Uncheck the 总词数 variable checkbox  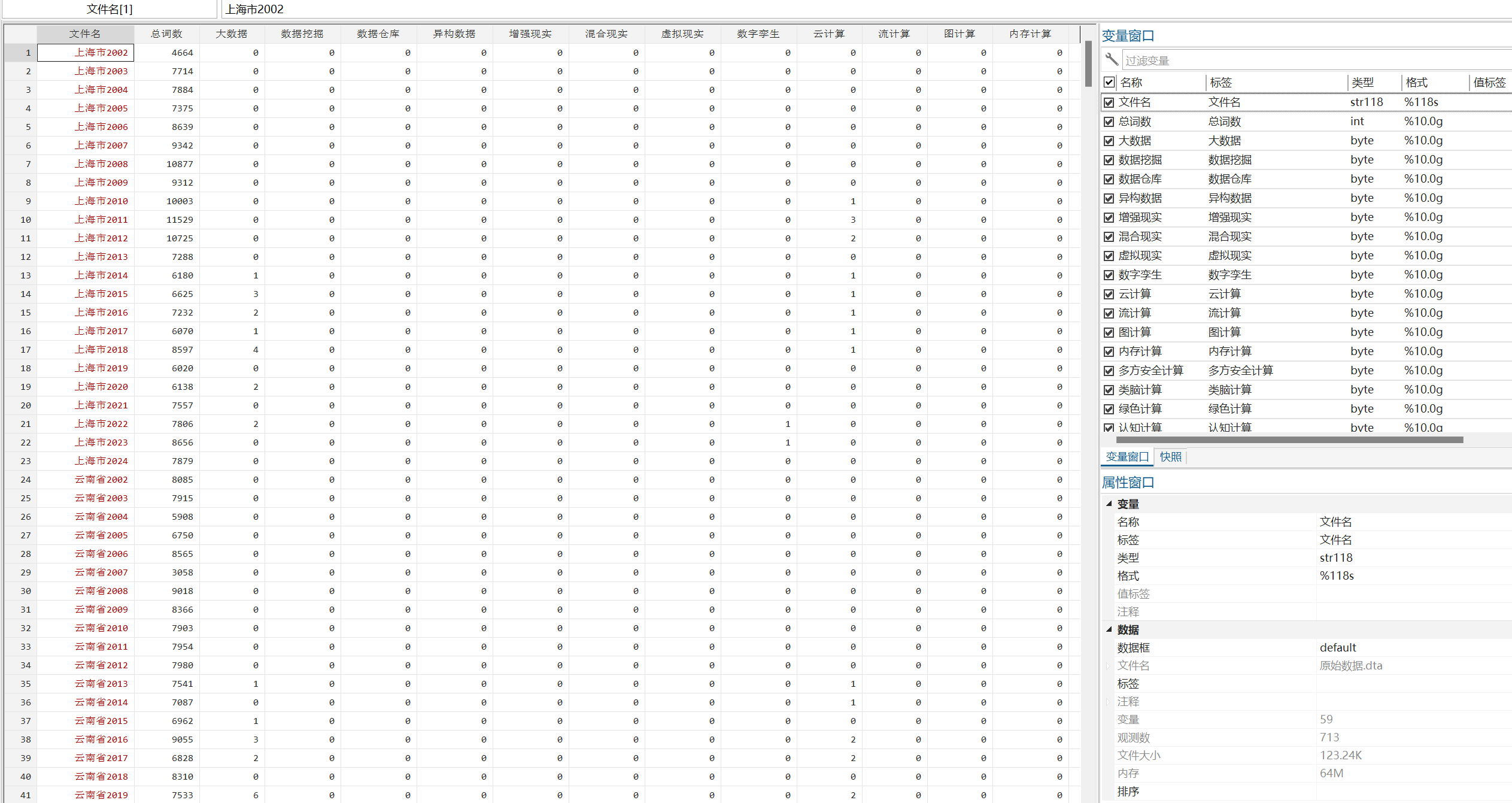coord(1109,122)
